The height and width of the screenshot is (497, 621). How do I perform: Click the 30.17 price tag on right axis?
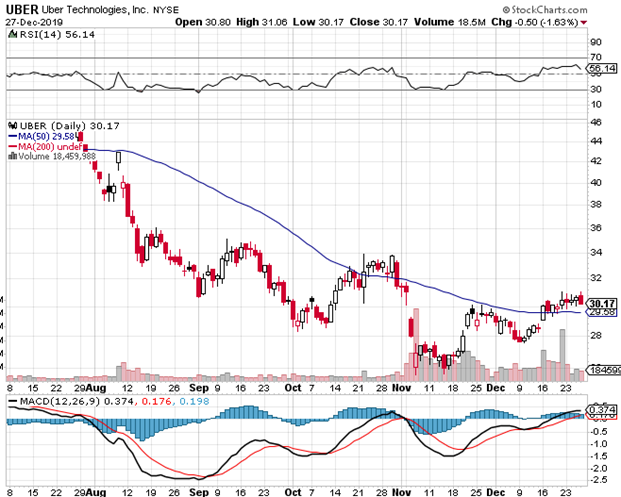602,303
